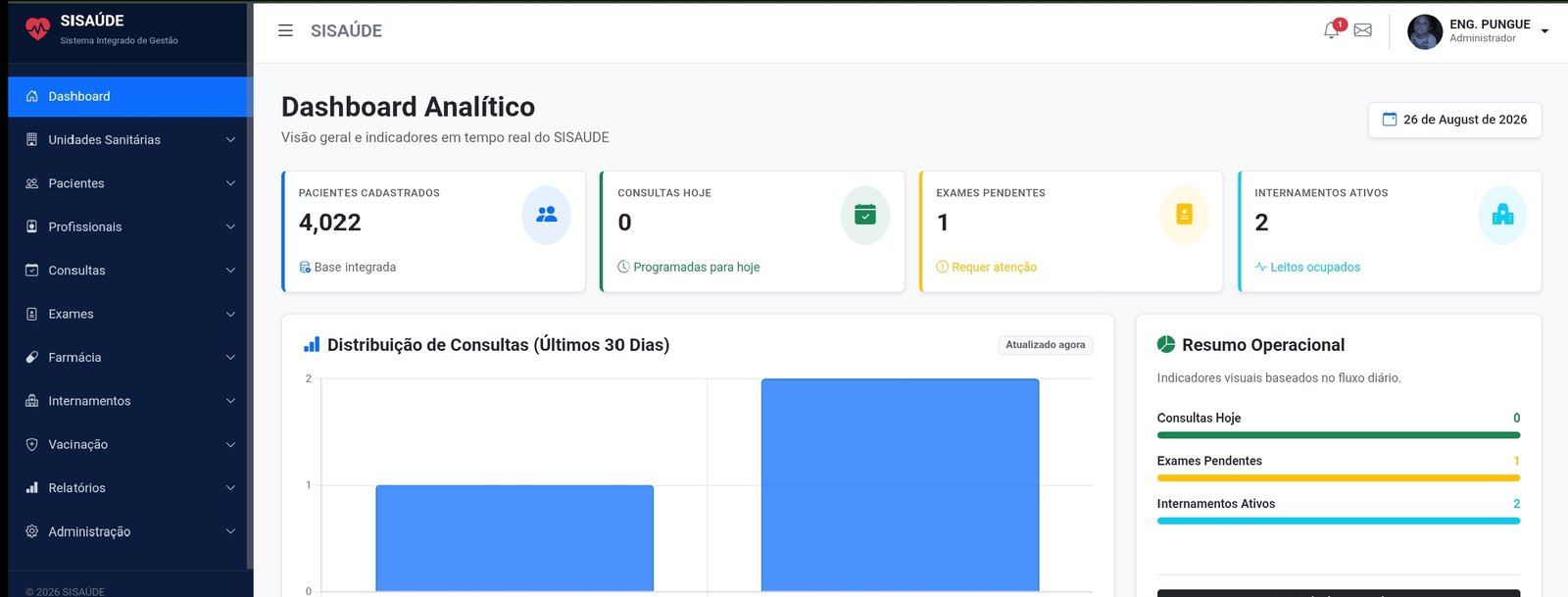Image resolution: width=1568 pixels, height=597 pixels.
Task: Expand the Administração submenu chevron
Action: (230, 531)
